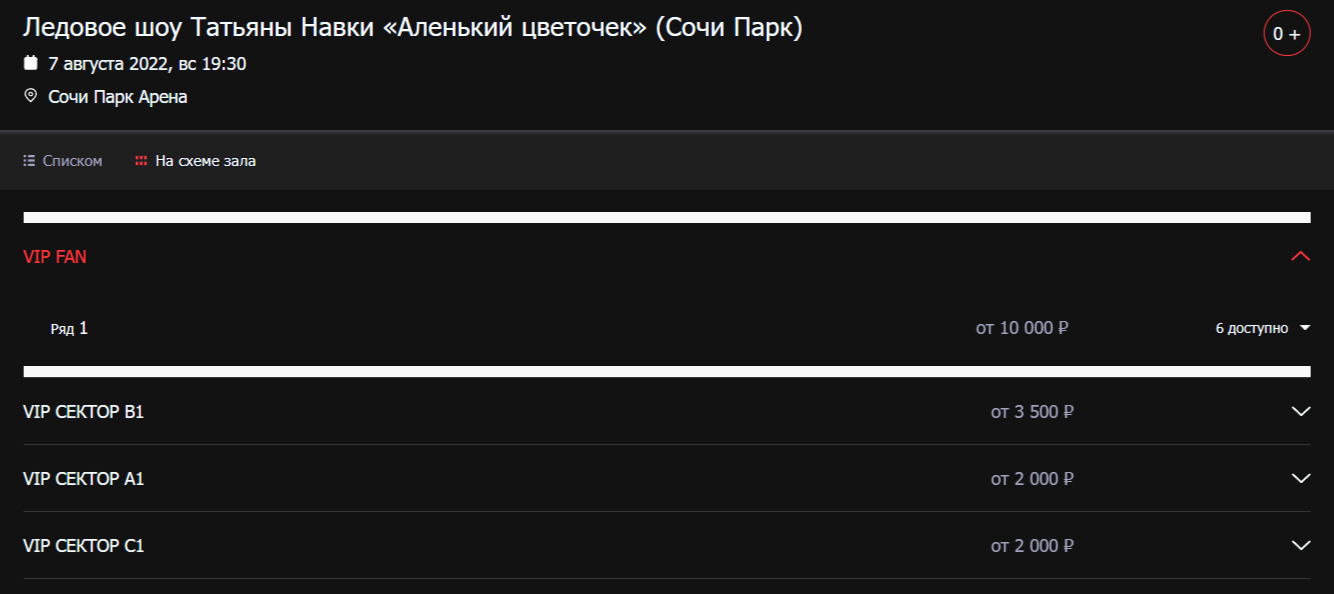Expand VIP СЕКТОР C1 section
1334x594 pixels.
1300,545
